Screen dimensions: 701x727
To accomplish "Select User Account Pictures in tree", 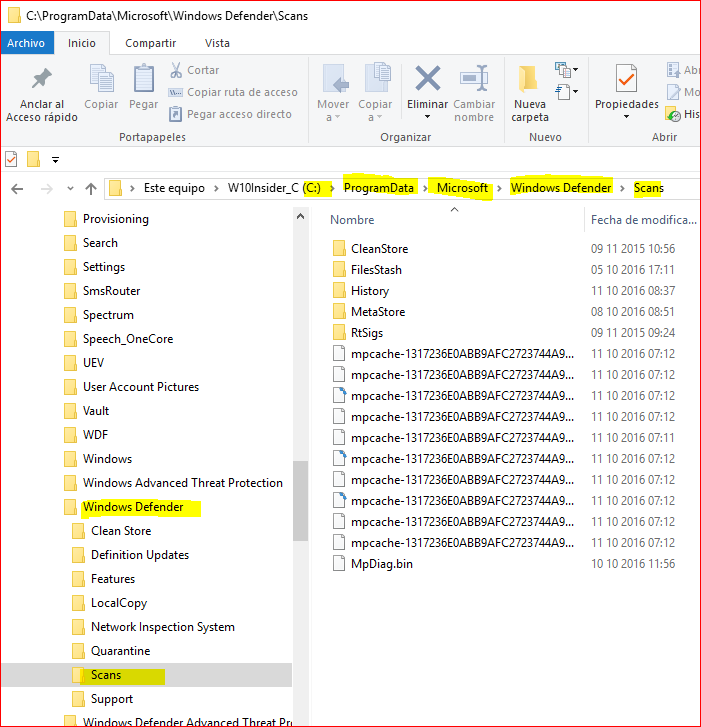I will pyautogui.click(x=141, y=387).
